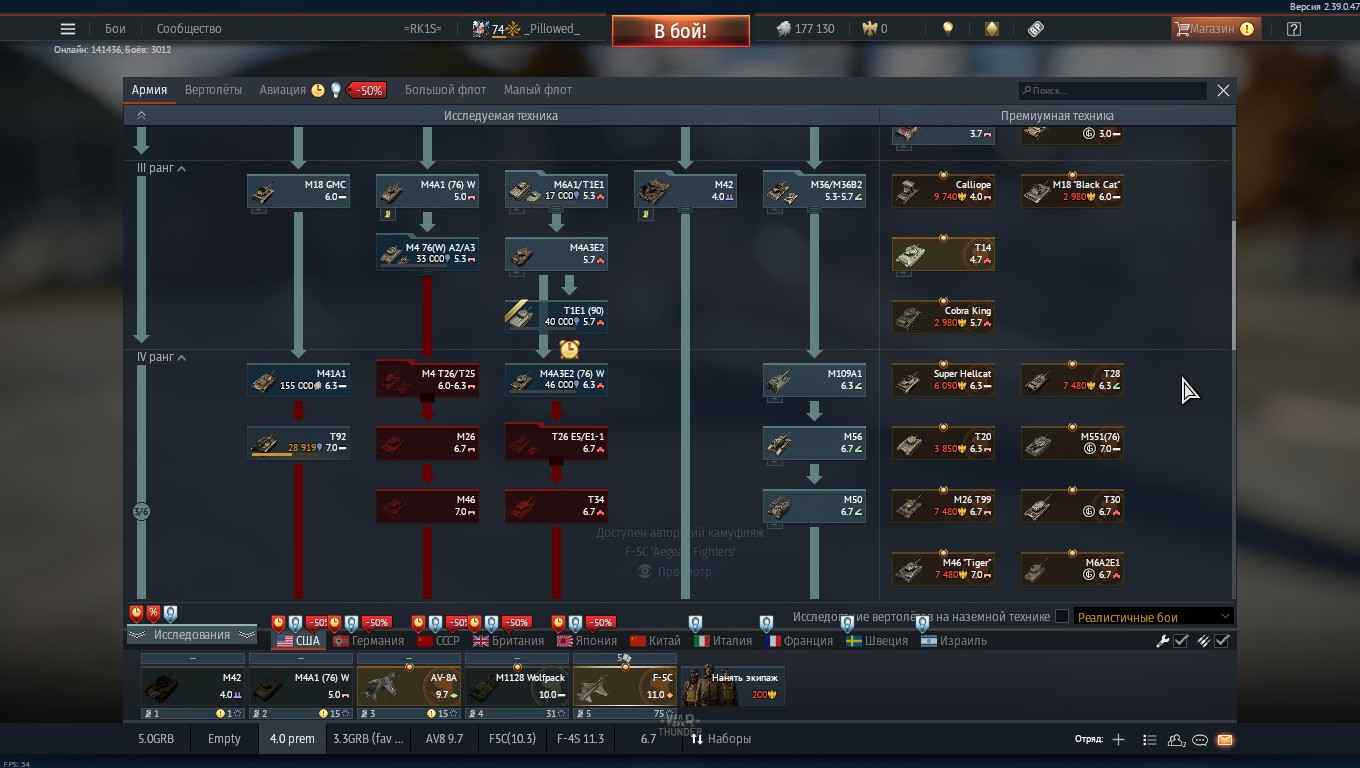This screenshot has height=768, width=1360.
Task: Select the premium T14 vehicle
Action: coord(943,254)
